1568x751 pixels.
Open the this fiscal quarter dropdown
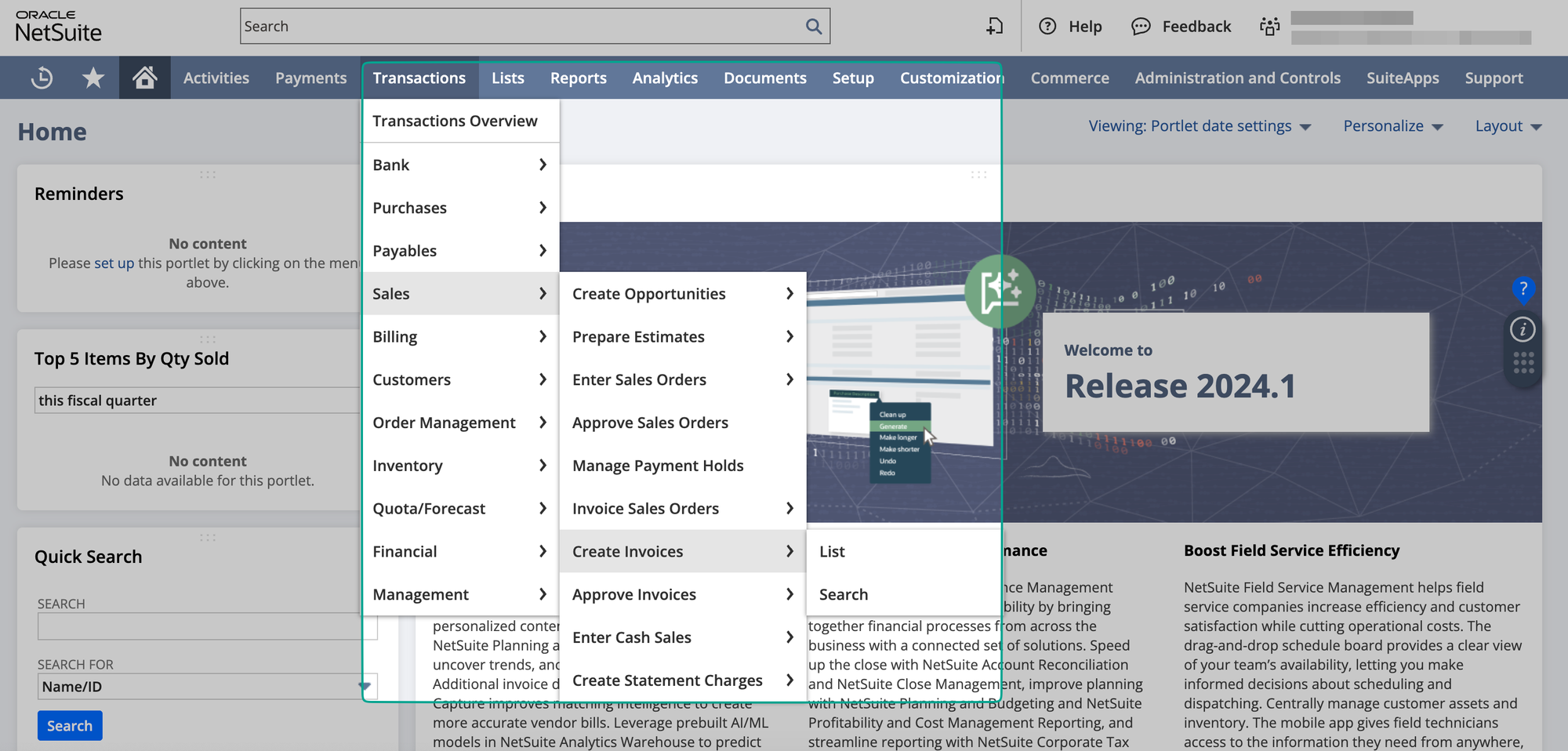click(197, 401)
